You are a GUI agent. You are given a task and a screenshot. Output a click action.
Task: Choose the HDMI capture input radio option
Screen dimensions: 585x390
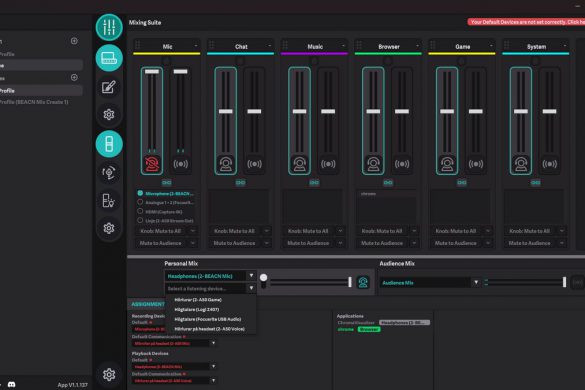tap(140, 211)
